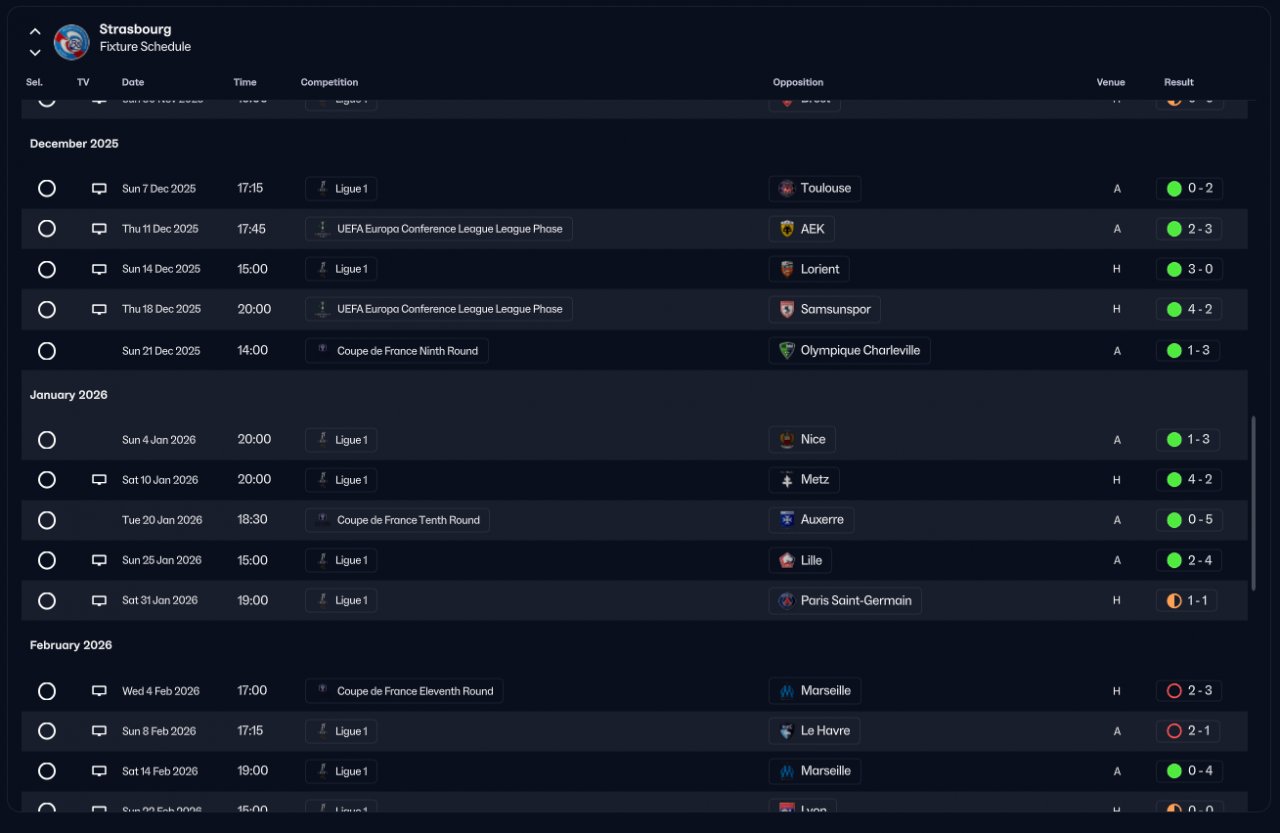The image size is (1280, 833).
Task: Click the Paris Saint-Germain club badge
Action: point(787,601)
